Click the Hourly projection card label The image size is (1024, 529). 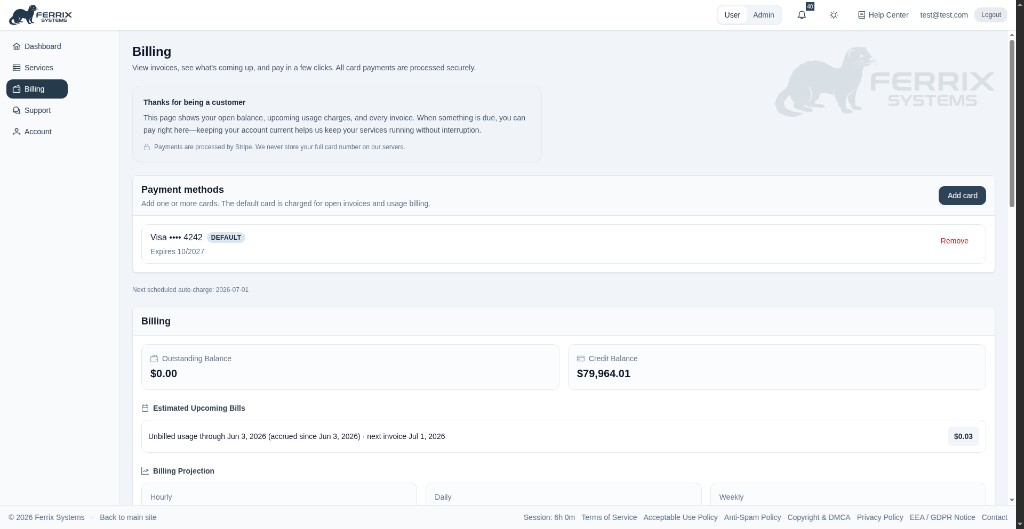161,497
